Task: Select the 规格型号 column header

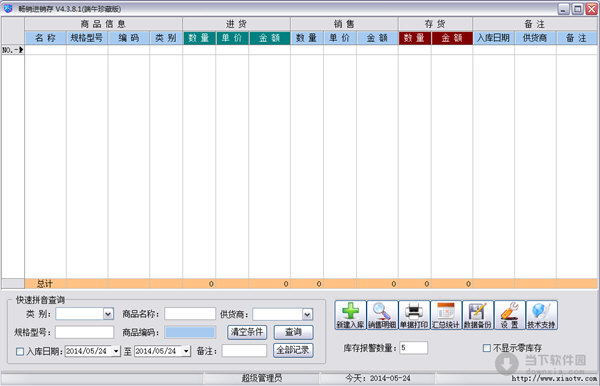Action: click(87, 38)
